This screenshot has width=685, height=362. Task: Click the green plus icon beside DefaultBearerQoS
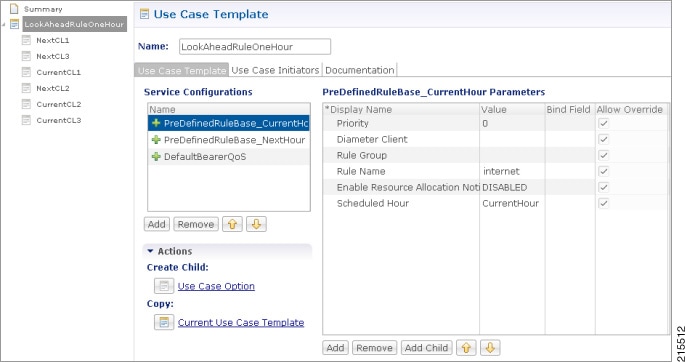pyautogui.click(x=156, y=157)
